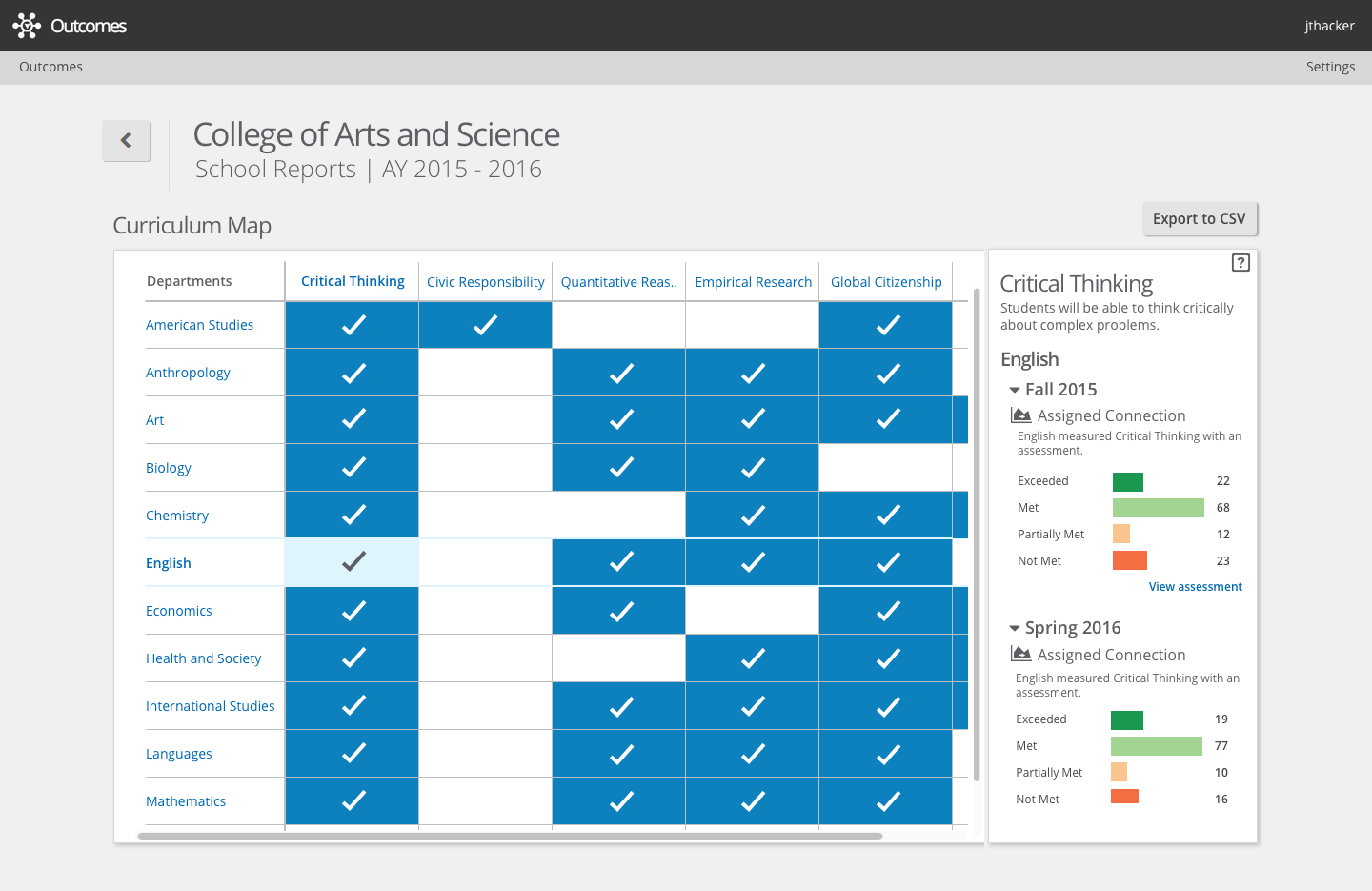Select Languages Global Citizenship checkmark cell

point(886,754)
